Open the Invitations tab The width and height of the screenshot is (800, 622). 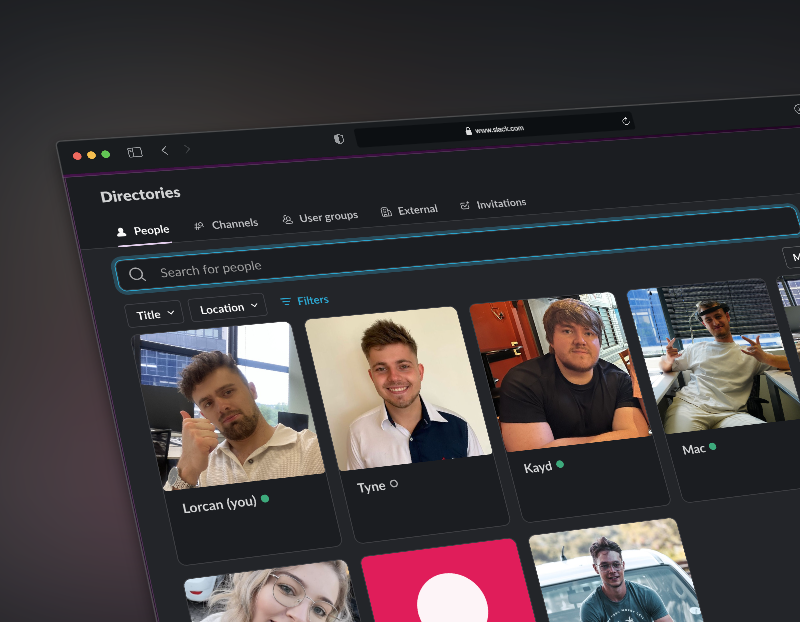tap(493, 204)
